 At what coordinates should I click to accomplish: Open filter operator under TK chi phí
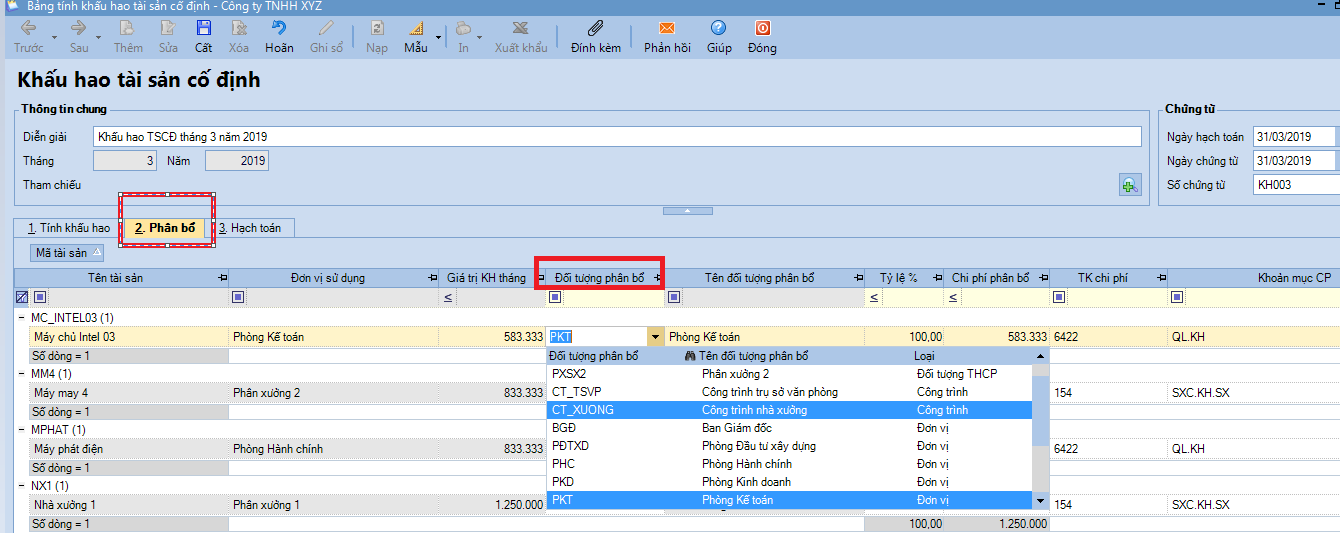click(x=1059, y=297)
